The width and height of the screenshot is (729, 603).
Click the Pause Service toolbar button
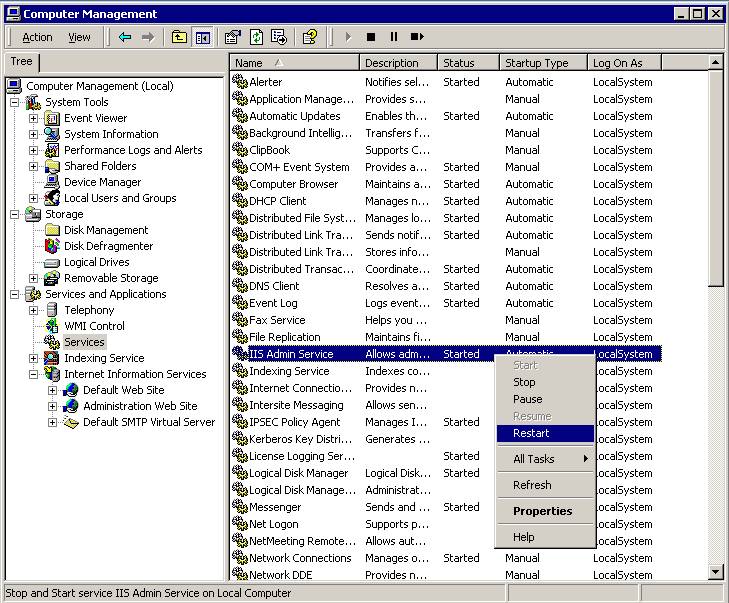(x=394, y=37)
